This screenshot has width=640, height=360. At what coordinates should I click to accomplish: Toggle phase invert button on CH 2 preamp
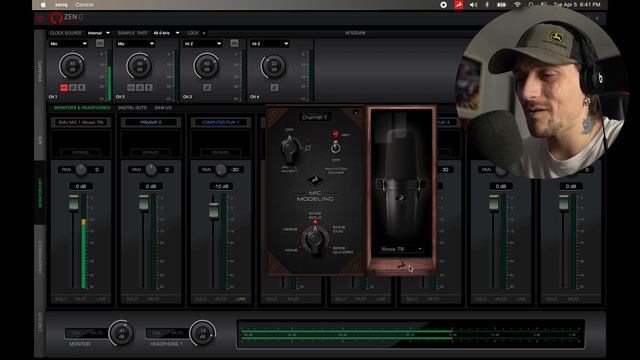(x=140, y=88)
